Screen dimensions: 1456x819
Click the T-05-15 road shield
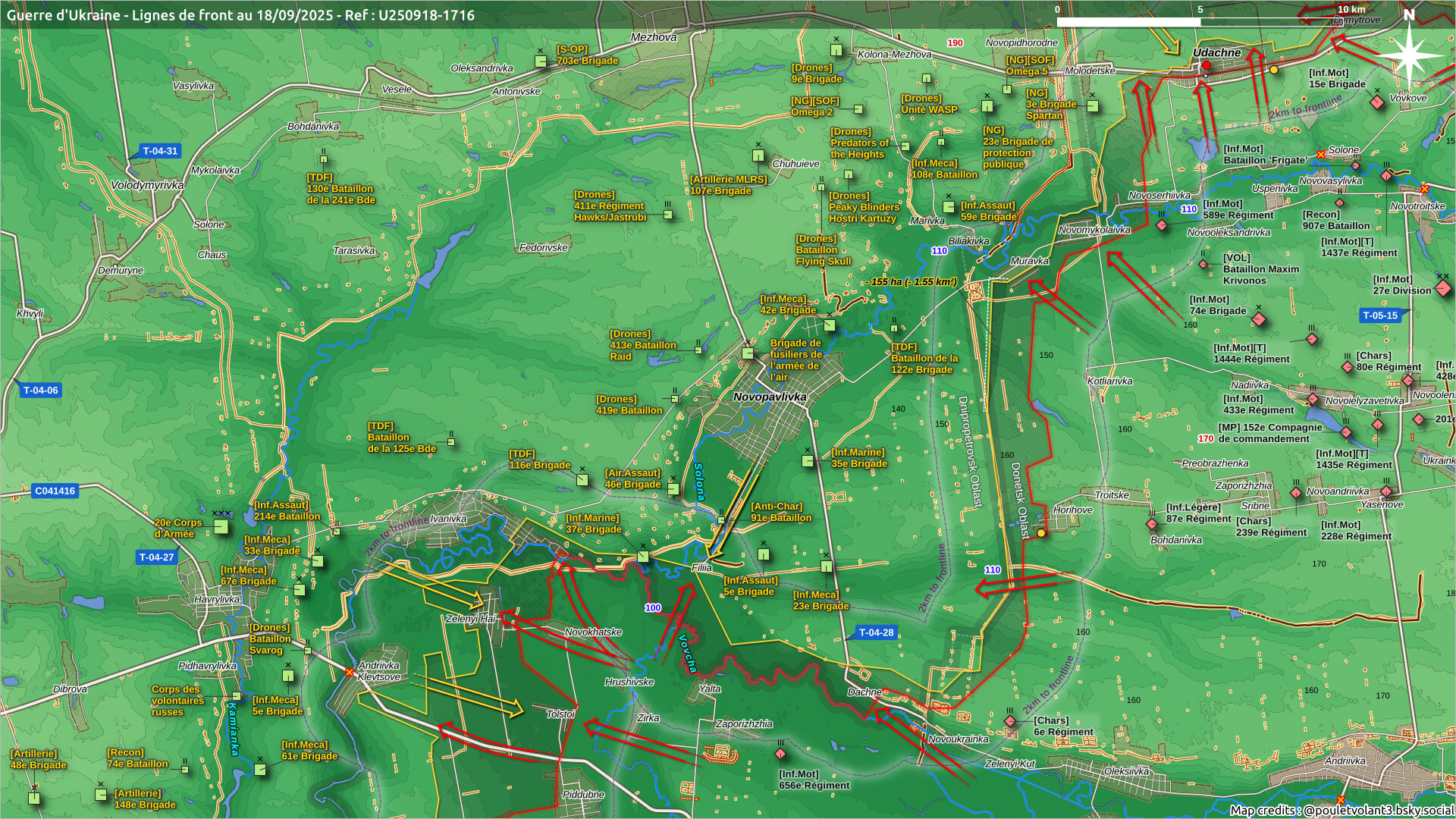tap(1379, 315)
